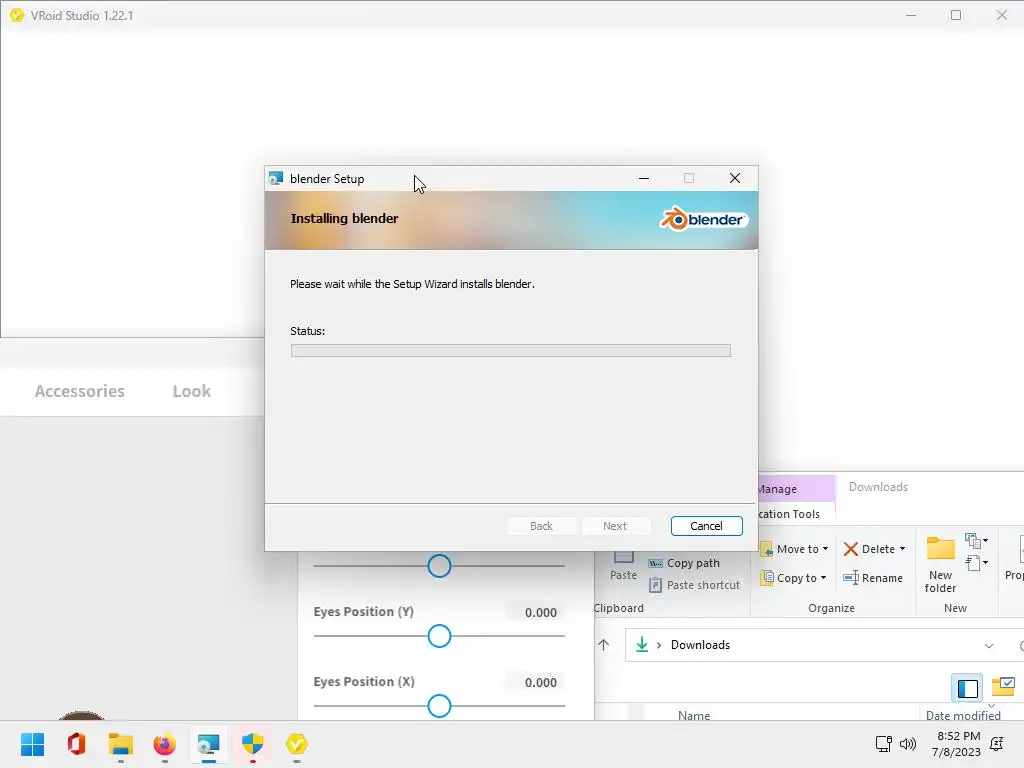1024x768 pixels.
Task: Close the blender Setup dialog
Action: 735,178
